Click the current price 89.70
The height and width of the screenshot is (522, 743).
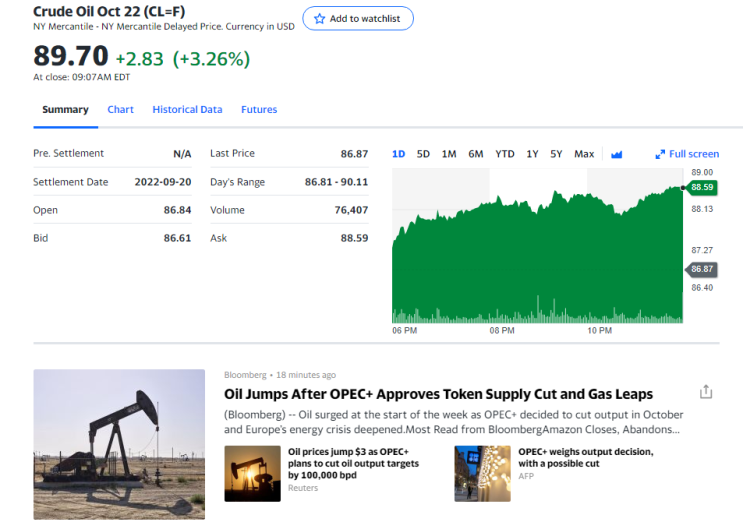[x=71, y=56]
